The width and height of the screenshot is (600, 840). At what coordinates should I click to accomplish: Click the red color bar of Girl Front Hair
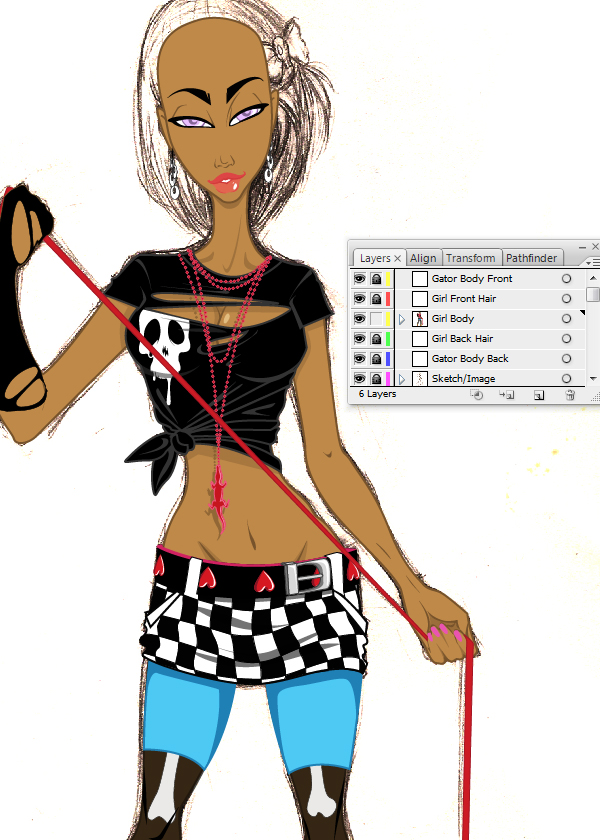pyautogui.click(x=388, y=298)
